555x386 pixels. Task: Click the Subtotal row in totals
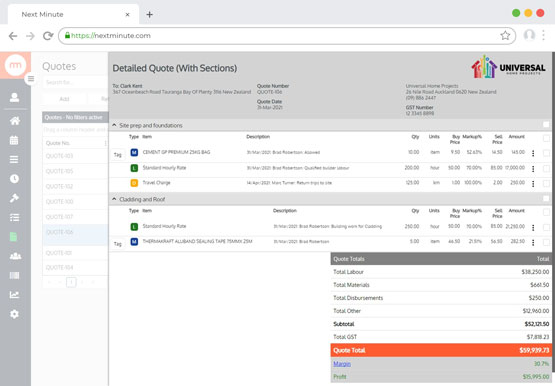[441, 324]
